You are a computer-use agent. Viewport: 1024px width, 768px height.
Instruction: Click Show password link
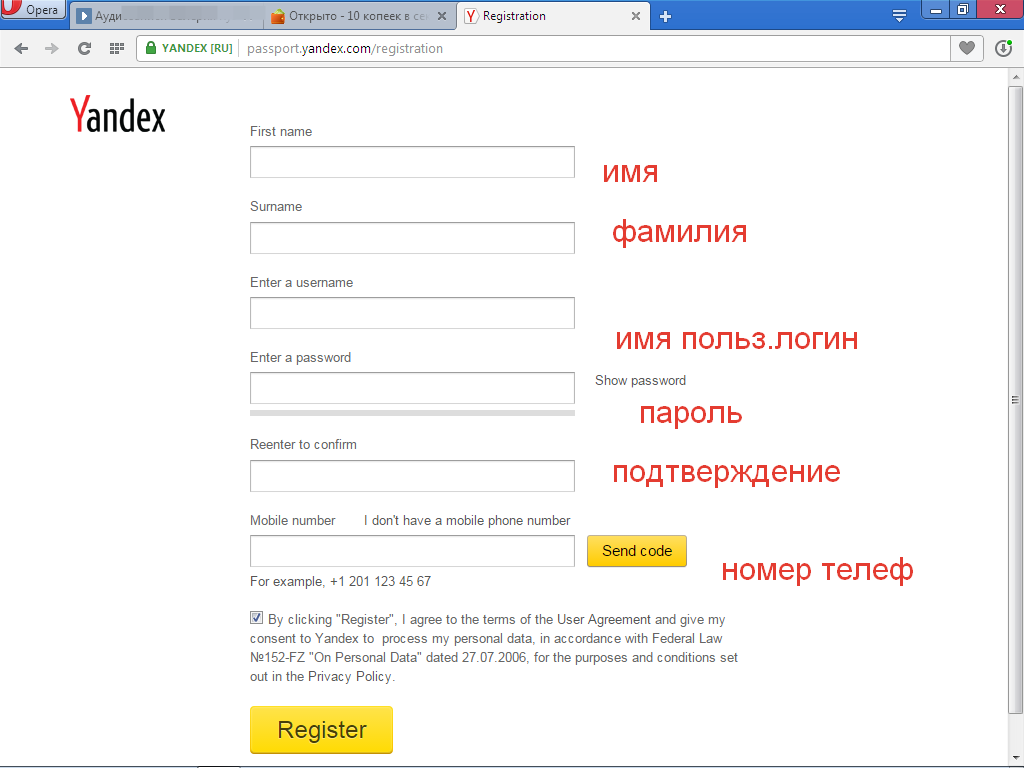pos(640,381)
